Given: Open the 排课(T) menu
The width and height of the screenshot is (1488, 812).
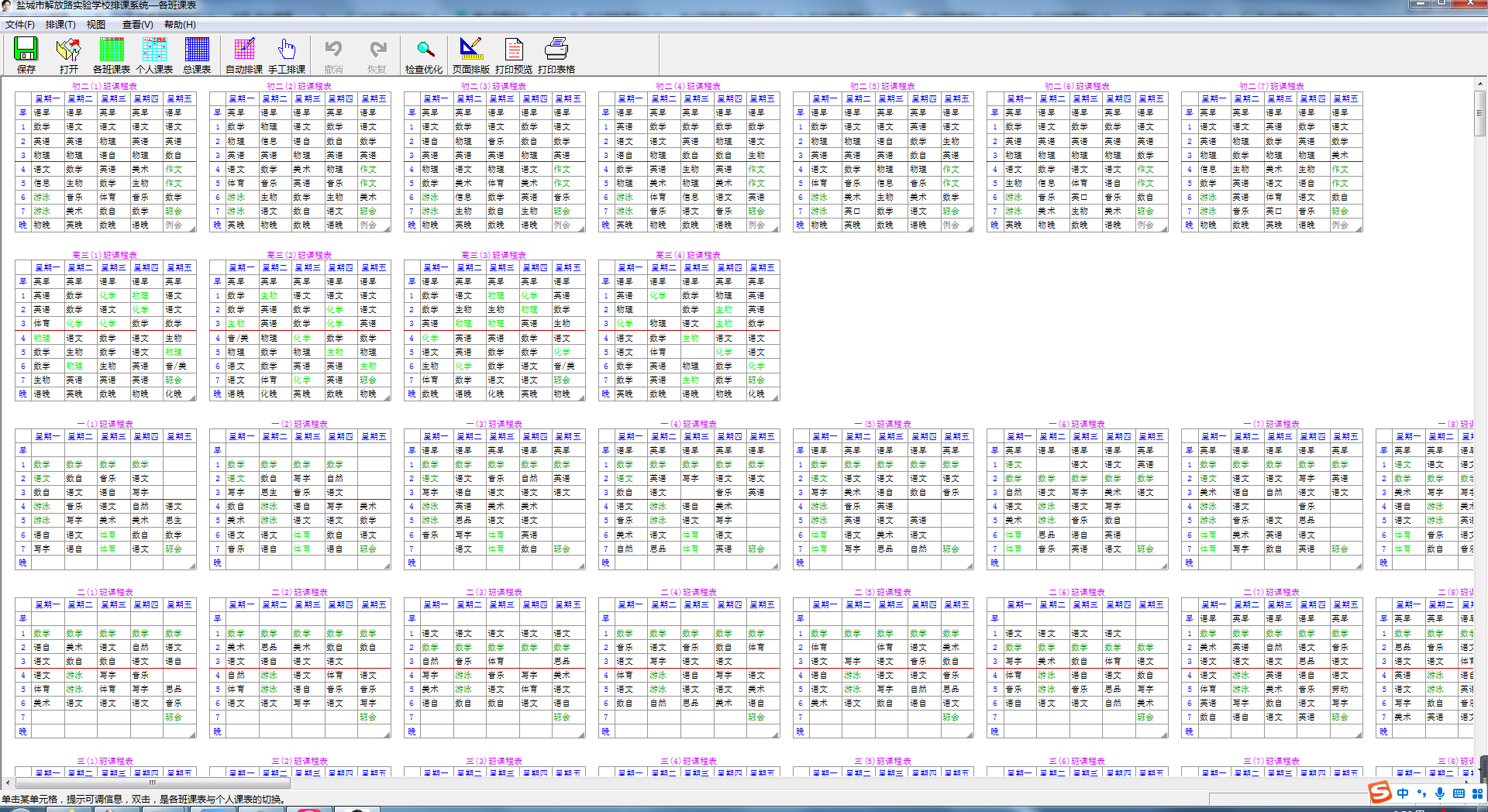Looking at the screenshot, I should [x=60, y=25].
